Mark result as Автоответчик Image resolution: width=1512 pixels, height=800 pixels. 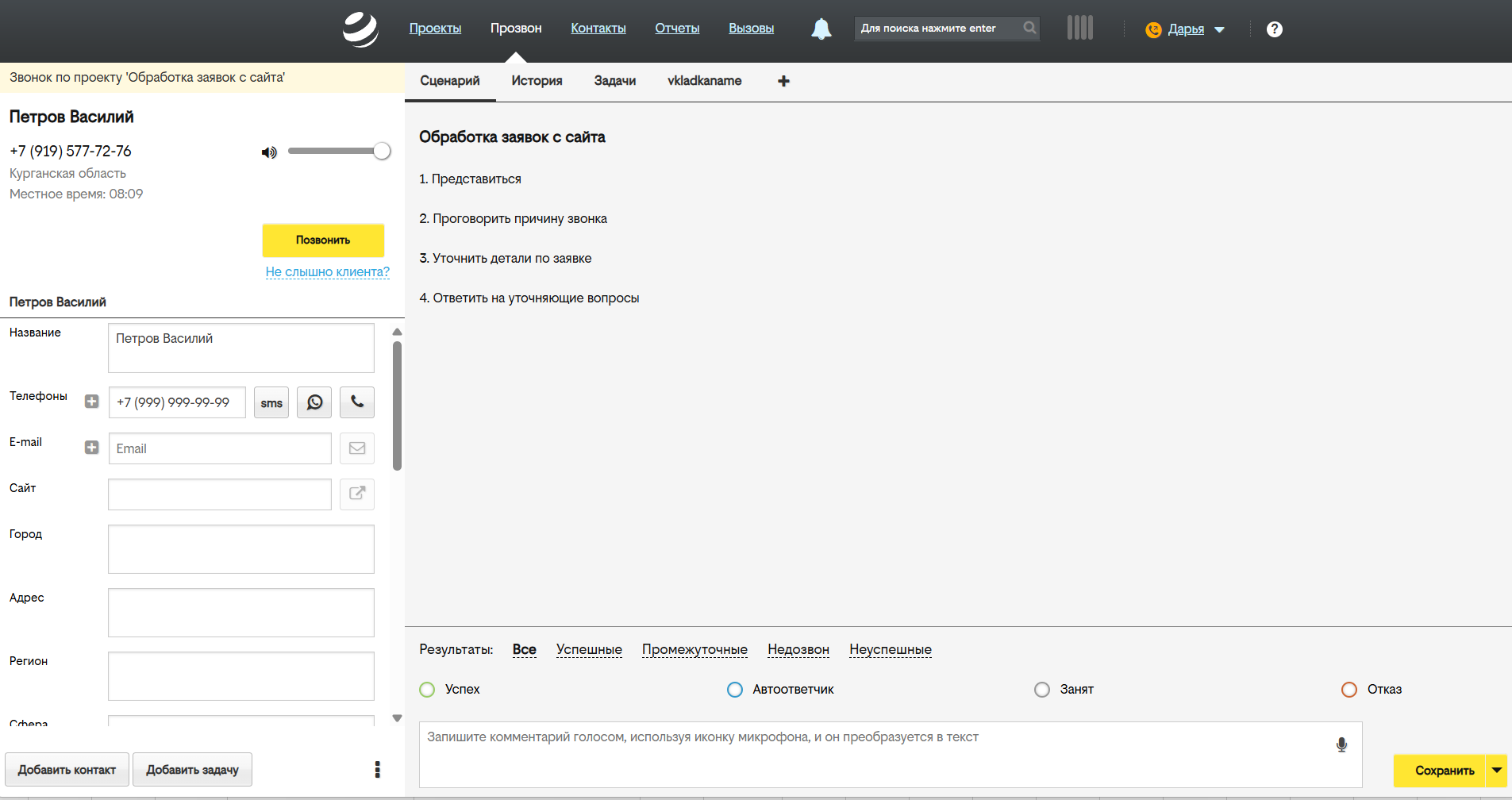(x=734, y=689)
